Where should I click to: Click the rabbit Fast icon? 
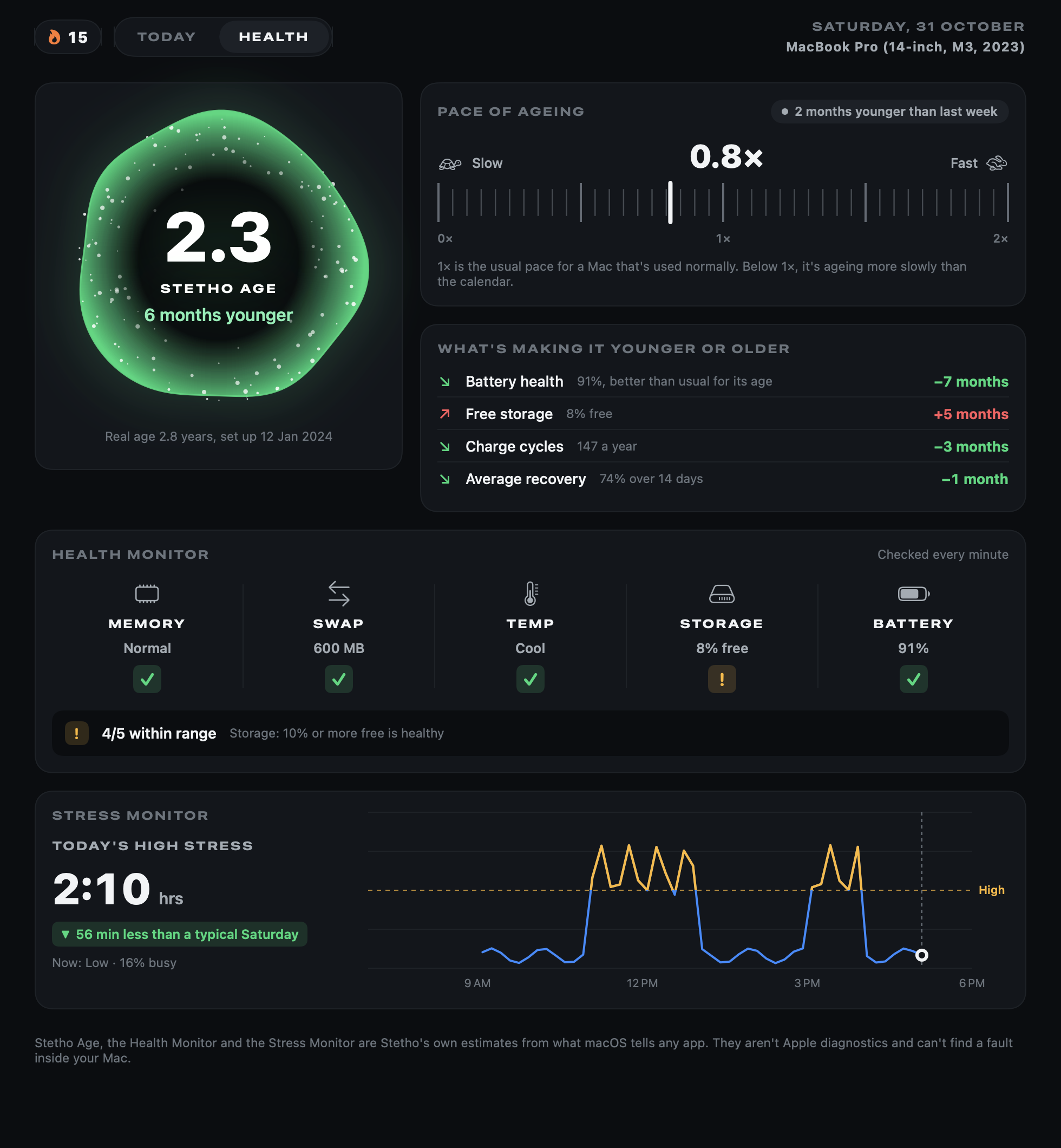point(997,164)
